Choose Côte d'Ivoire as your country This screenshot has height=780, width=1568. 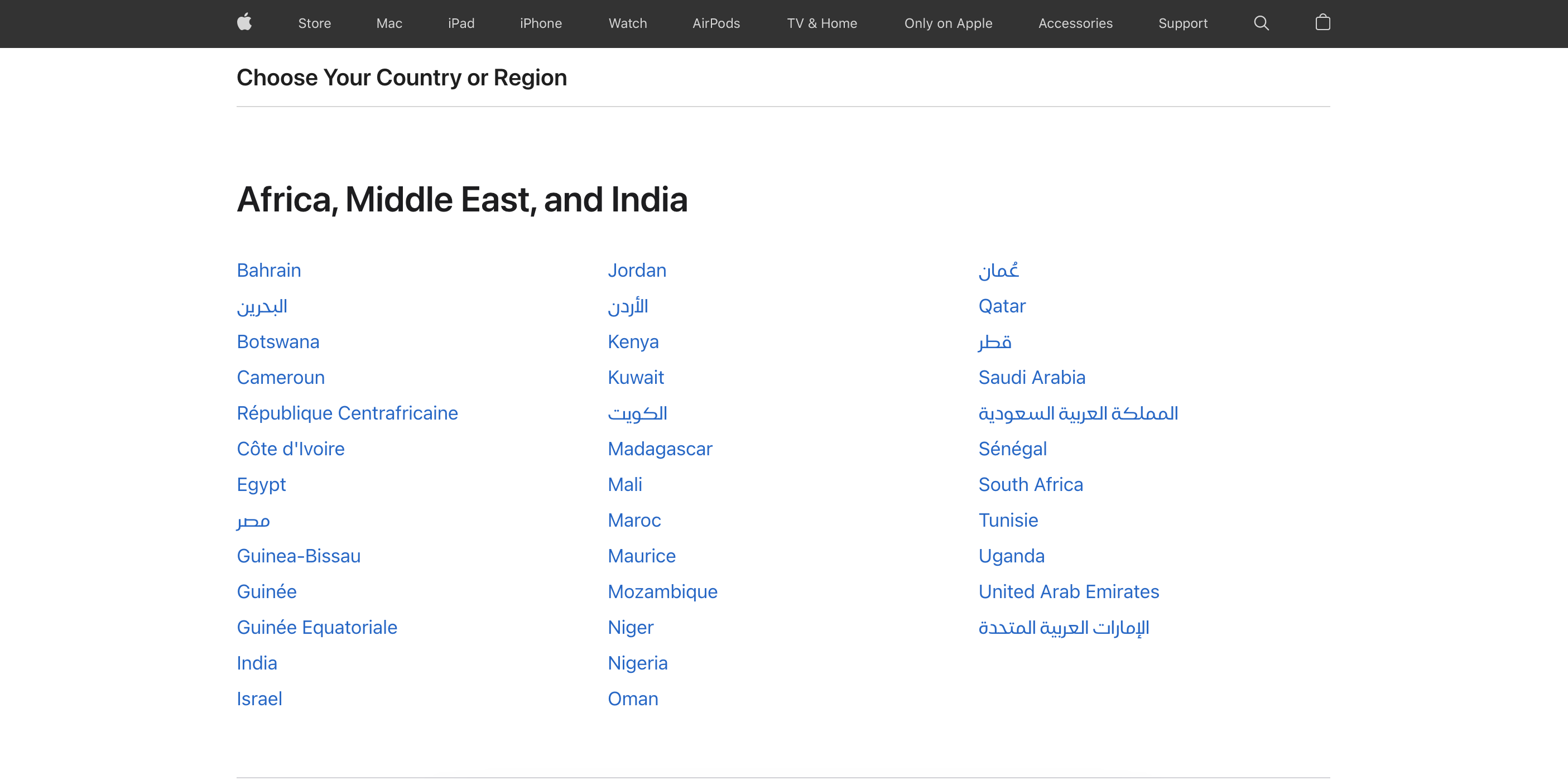[290, 449]
